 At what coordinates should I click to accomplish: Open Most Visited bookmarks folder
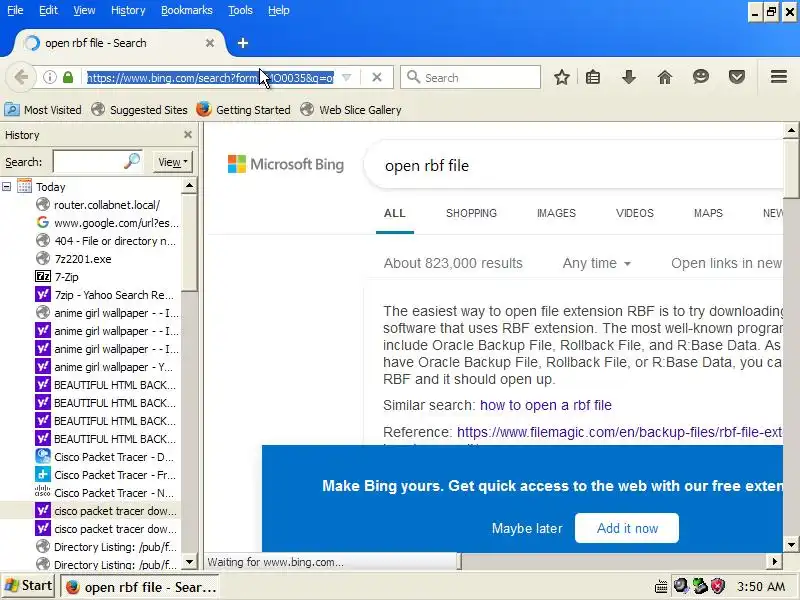point(43,110)
